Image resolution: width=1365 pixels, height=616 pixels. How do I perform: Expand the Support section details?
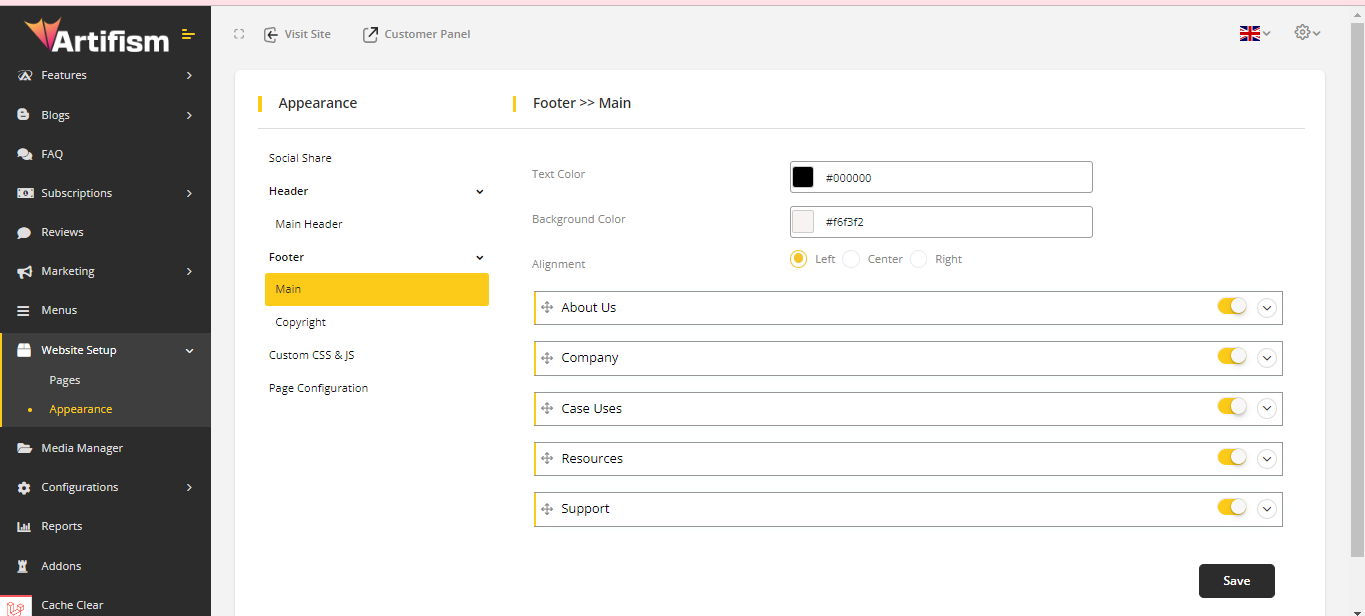(x=1267, y=509)
